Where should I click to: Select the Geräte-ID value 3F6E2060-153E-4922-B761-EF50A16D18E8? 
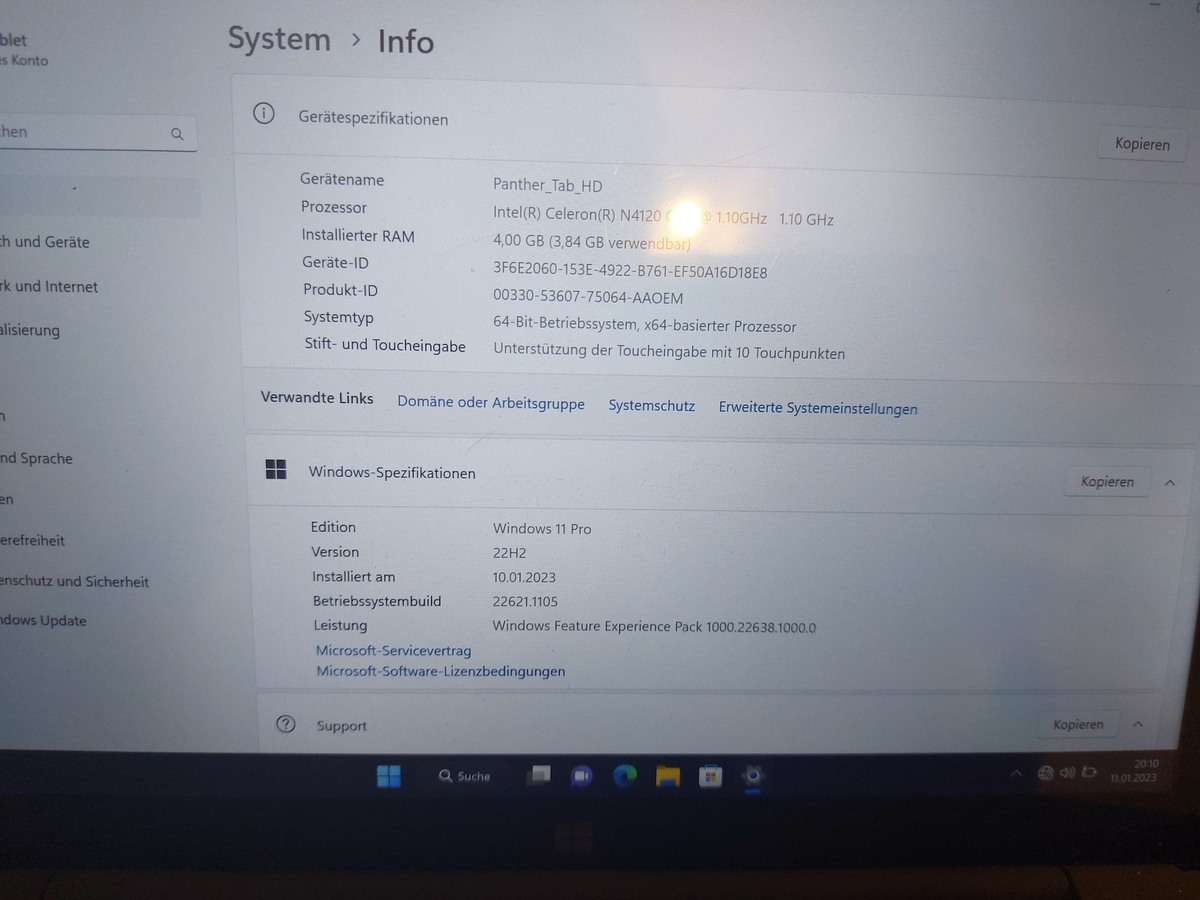coord(630,271)
